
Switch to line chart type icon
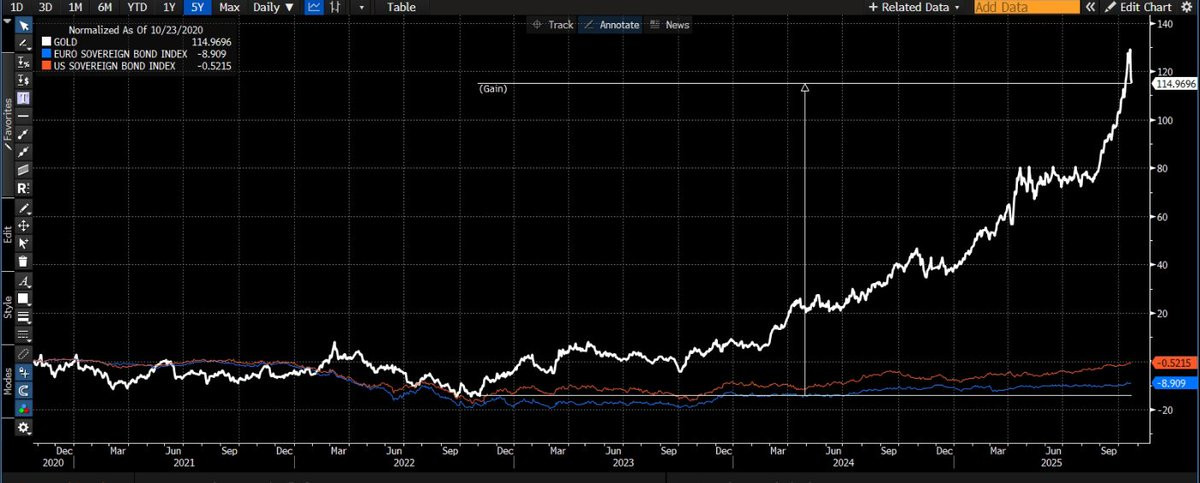coord(315,7)
